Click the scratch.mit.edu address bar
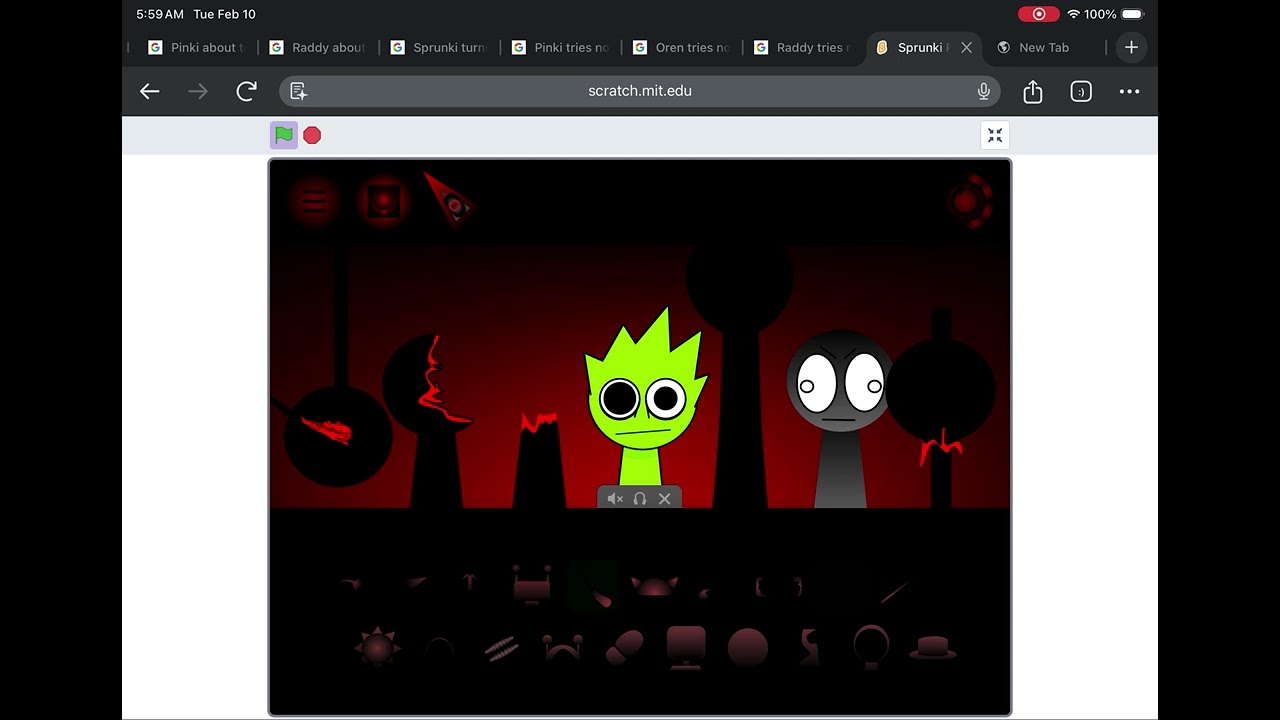Image resolution: width=1280 pixels, height=720 pixels. (x=640, y=91)
